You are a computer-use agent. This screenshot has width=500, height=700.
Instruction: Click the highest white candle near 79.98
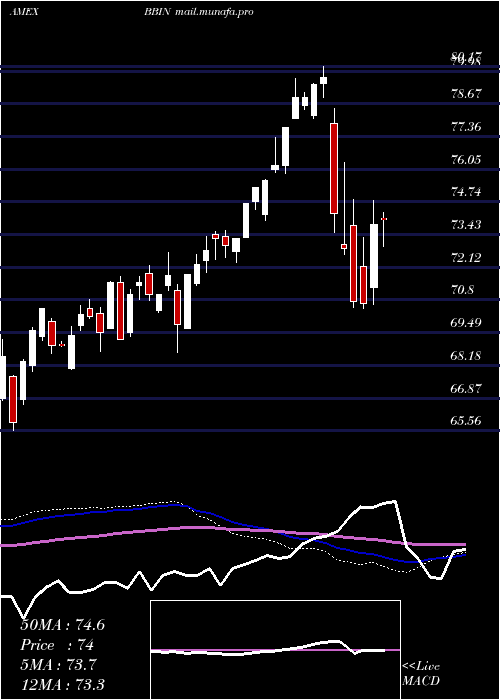pyautogui.click(x=324, y=80)
